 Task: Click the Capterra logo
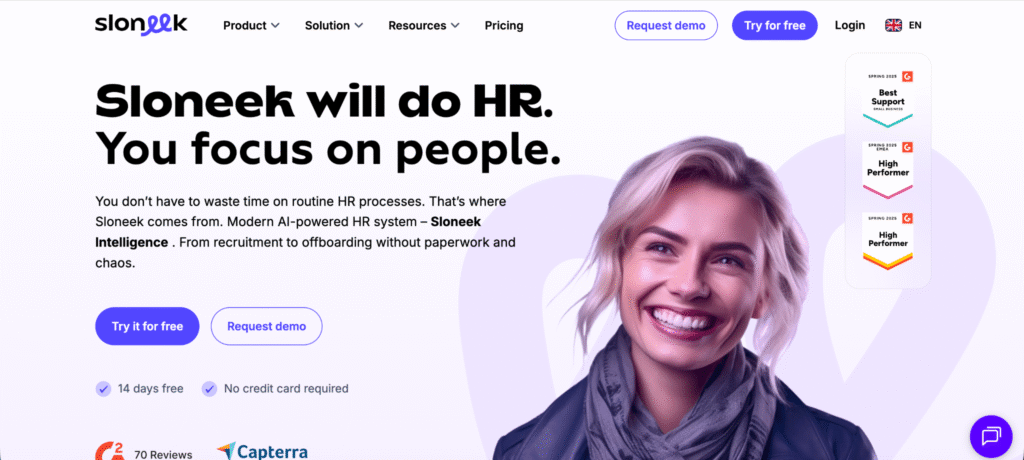pos(262,451)
